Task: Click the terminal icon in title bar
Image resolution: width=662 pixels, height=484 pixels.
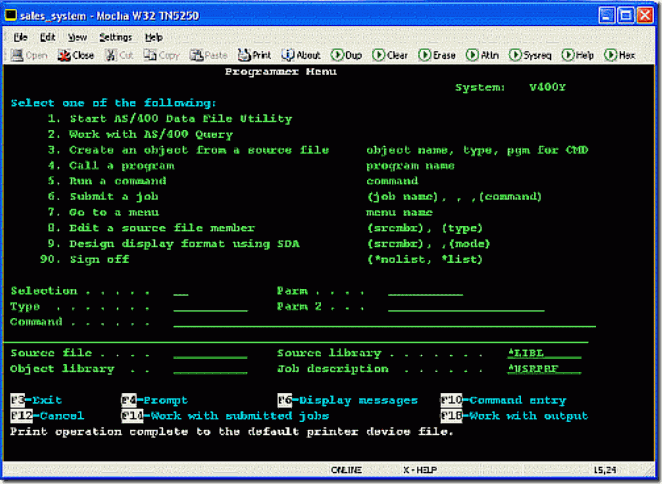Action: 11,15
